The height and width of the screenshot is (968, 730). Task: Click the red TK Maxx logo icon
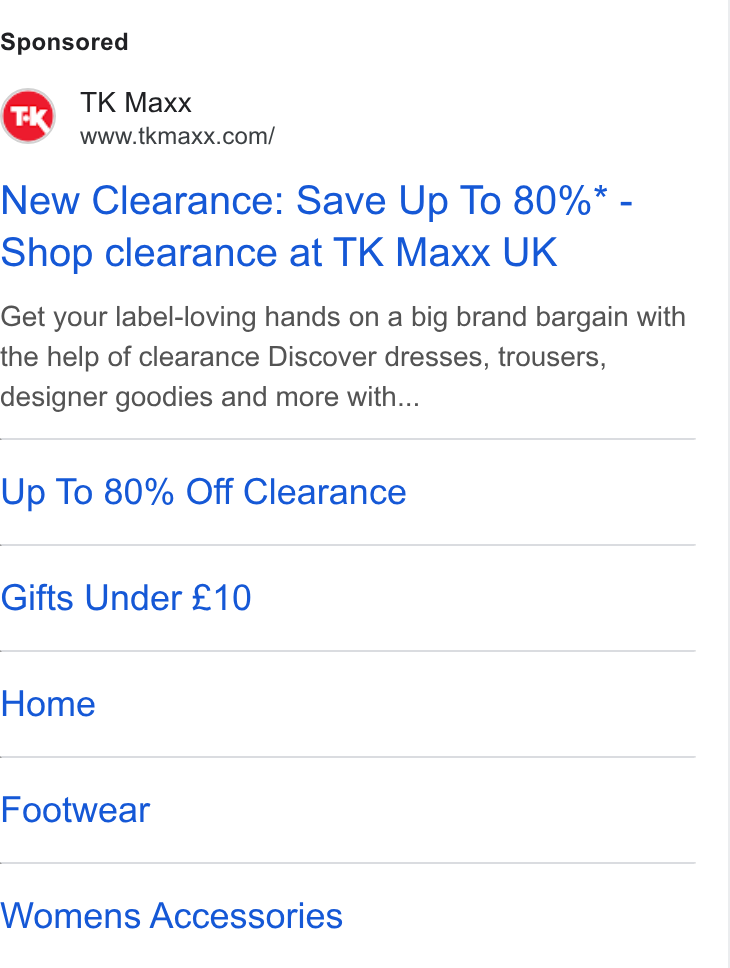pos(28,116)
